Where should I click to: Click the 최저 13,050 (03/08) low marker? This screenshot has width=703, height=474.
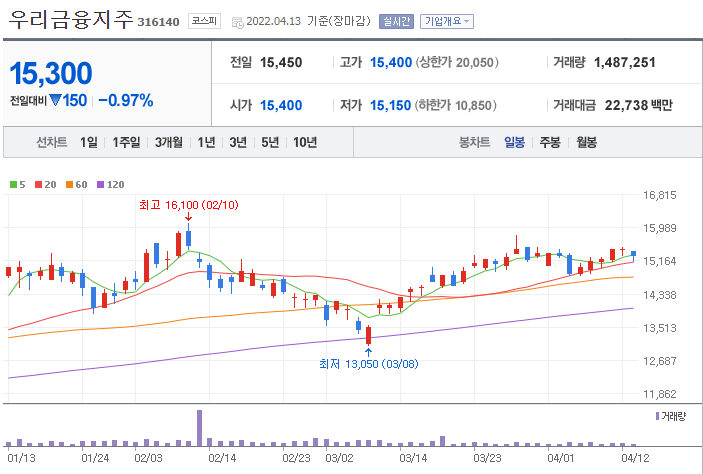(x=369, y=364)
